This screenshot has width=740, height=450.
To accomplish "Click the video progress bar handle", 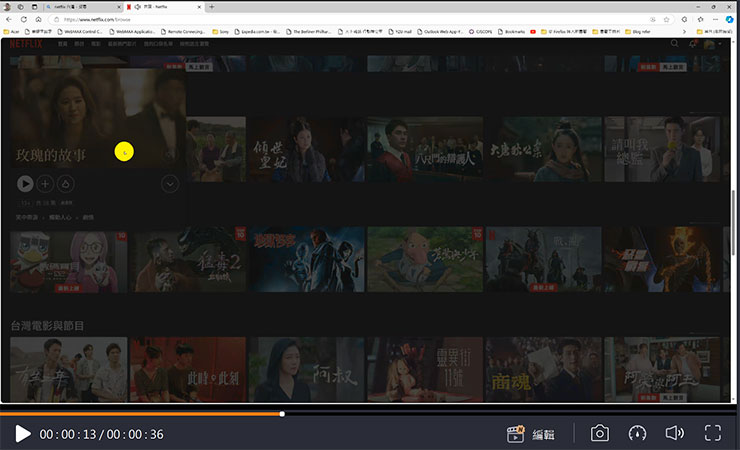I will 282,413.
